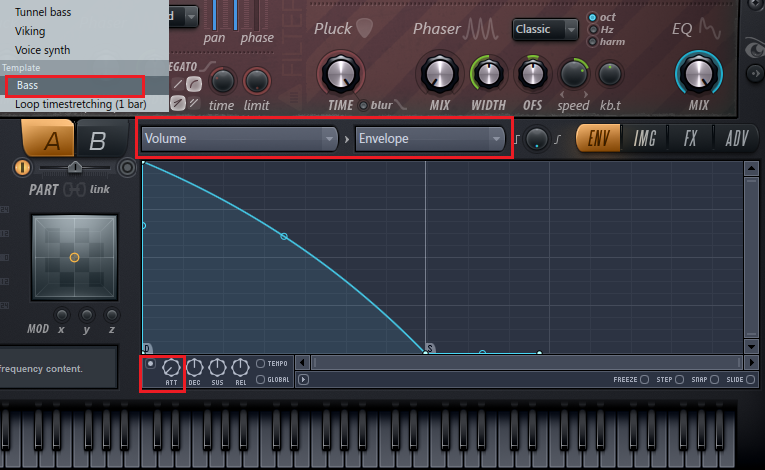The height and width of the screenshot is (470, 765).
Task: Switch to the FX tab
Action: coord(691,139)
